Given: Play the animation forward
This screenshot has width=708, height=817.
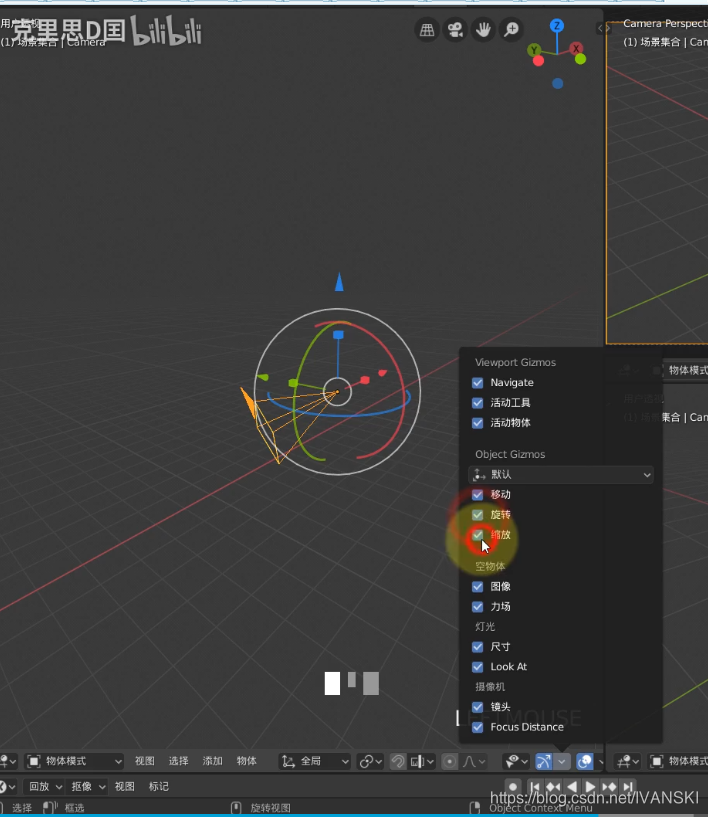Looking at the screenshot, I should [590, 786].
